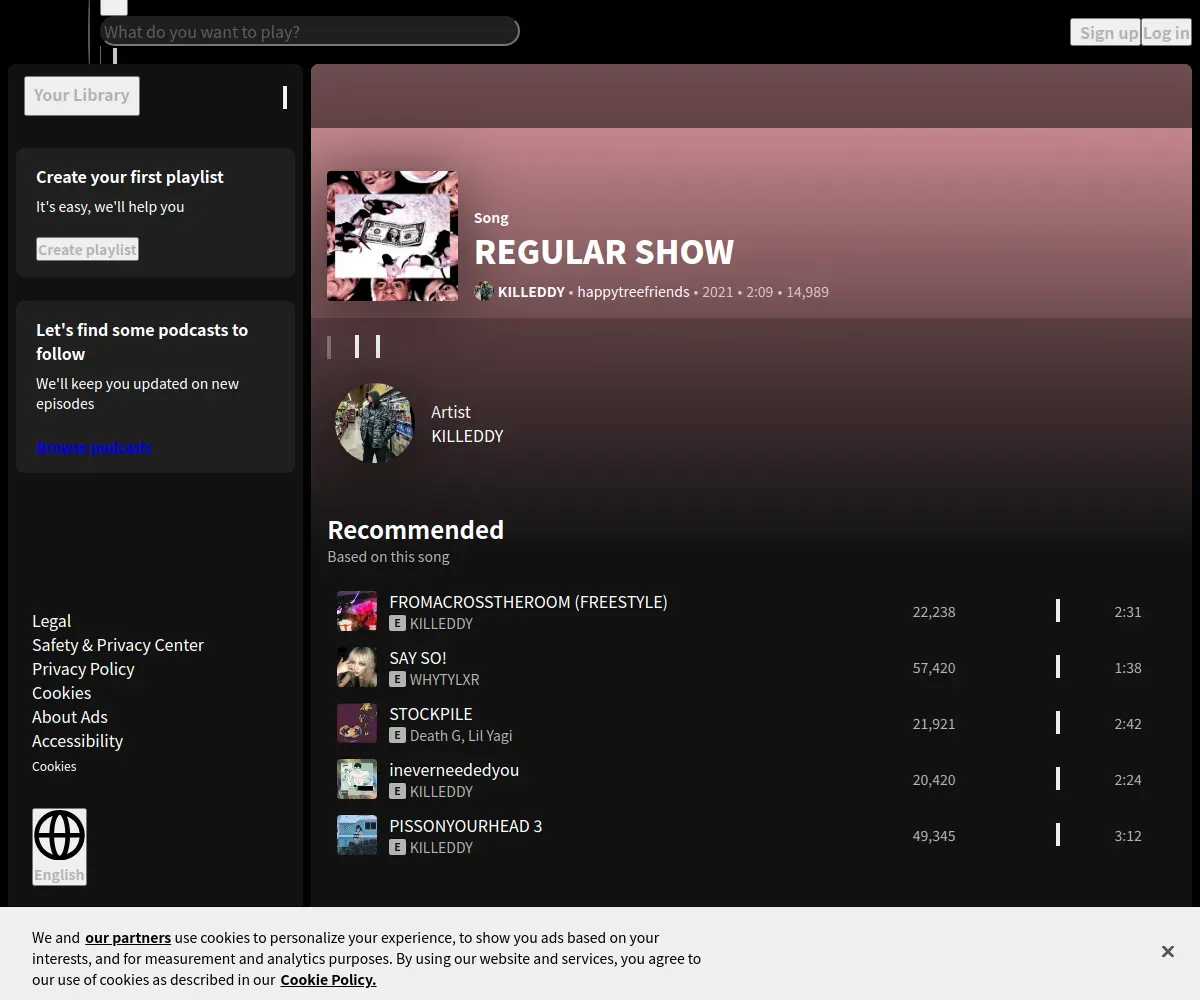The width and height of the screenshot is (1200, 1000).
Task: Click the explicit E badge on SAY SO!
Action: coord(397,679)
